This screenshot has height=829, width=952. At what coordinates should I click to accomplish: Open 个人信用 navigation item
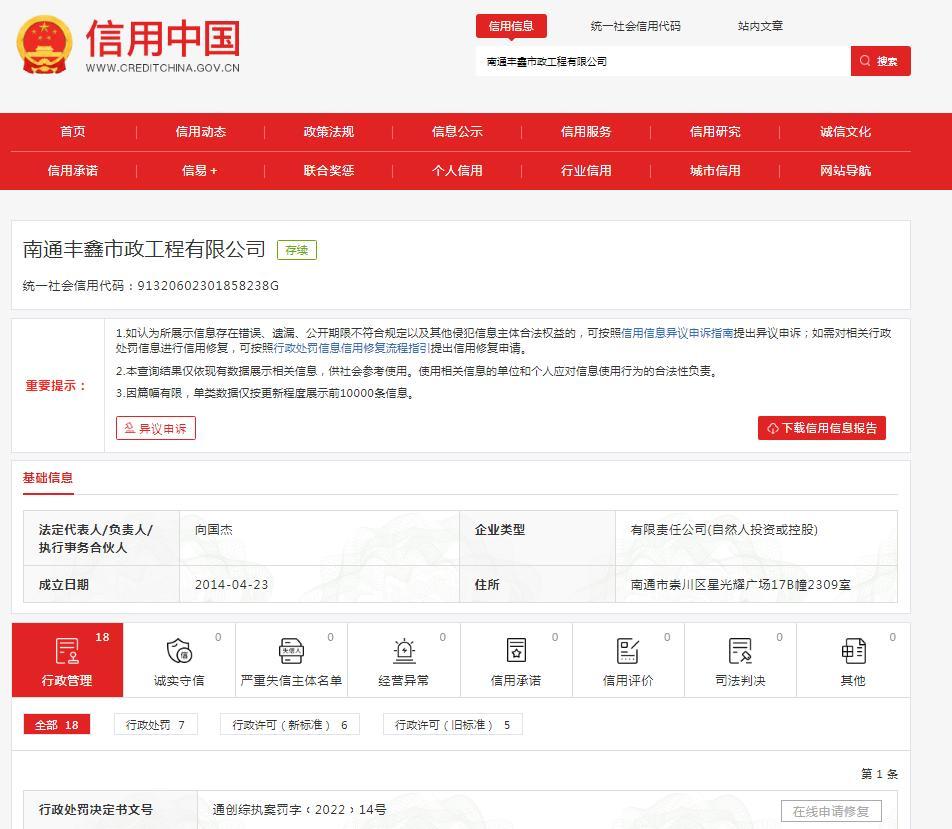[457, 171]
